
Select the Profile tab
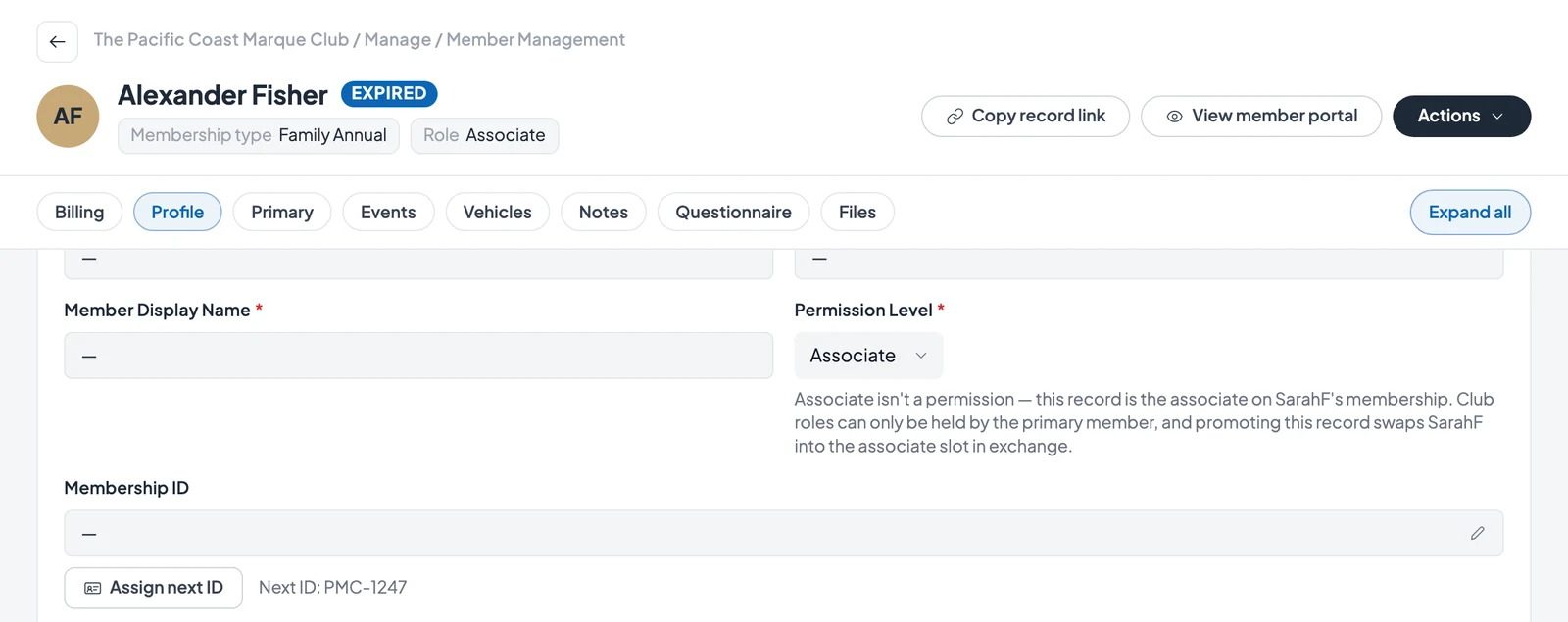click(x=177, y=212)
